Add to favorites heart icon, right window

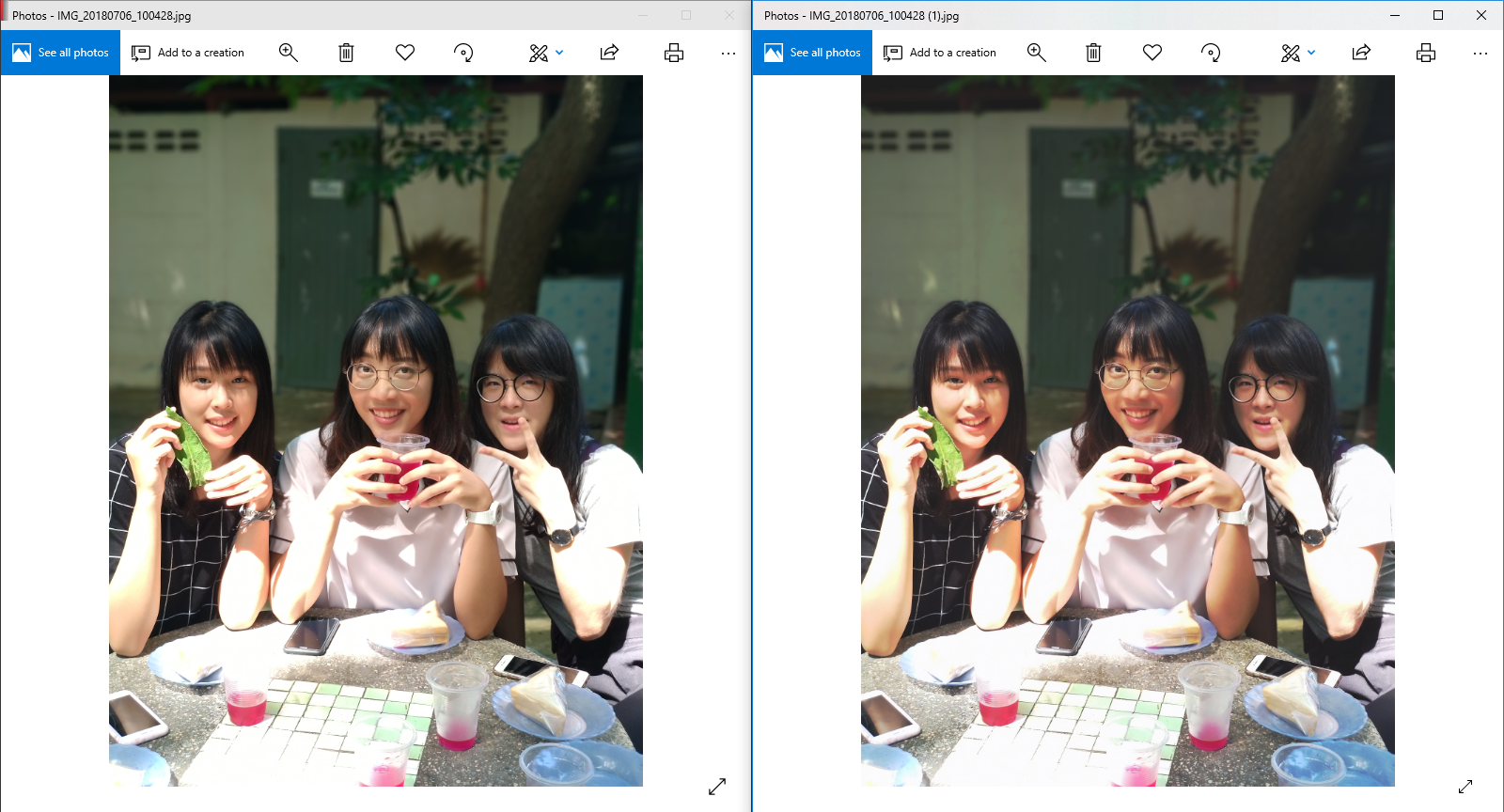pos(1152,53)
